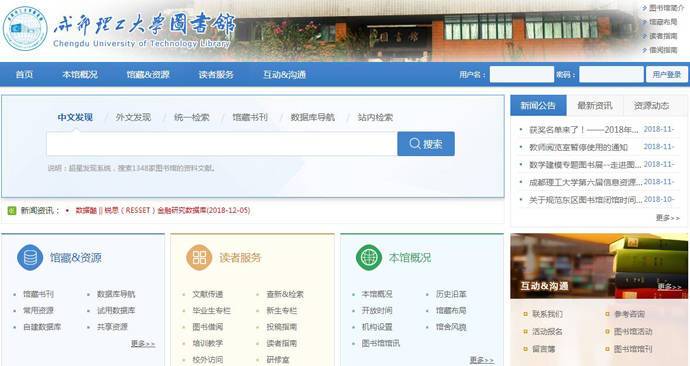Screen dimensions: 690x366
Task: Open 新生专栏 link
Action: [282, 311]
